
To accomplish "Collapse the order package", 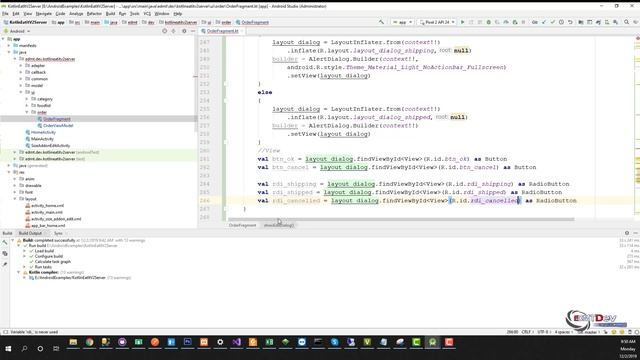I will (x=27, y=112).
